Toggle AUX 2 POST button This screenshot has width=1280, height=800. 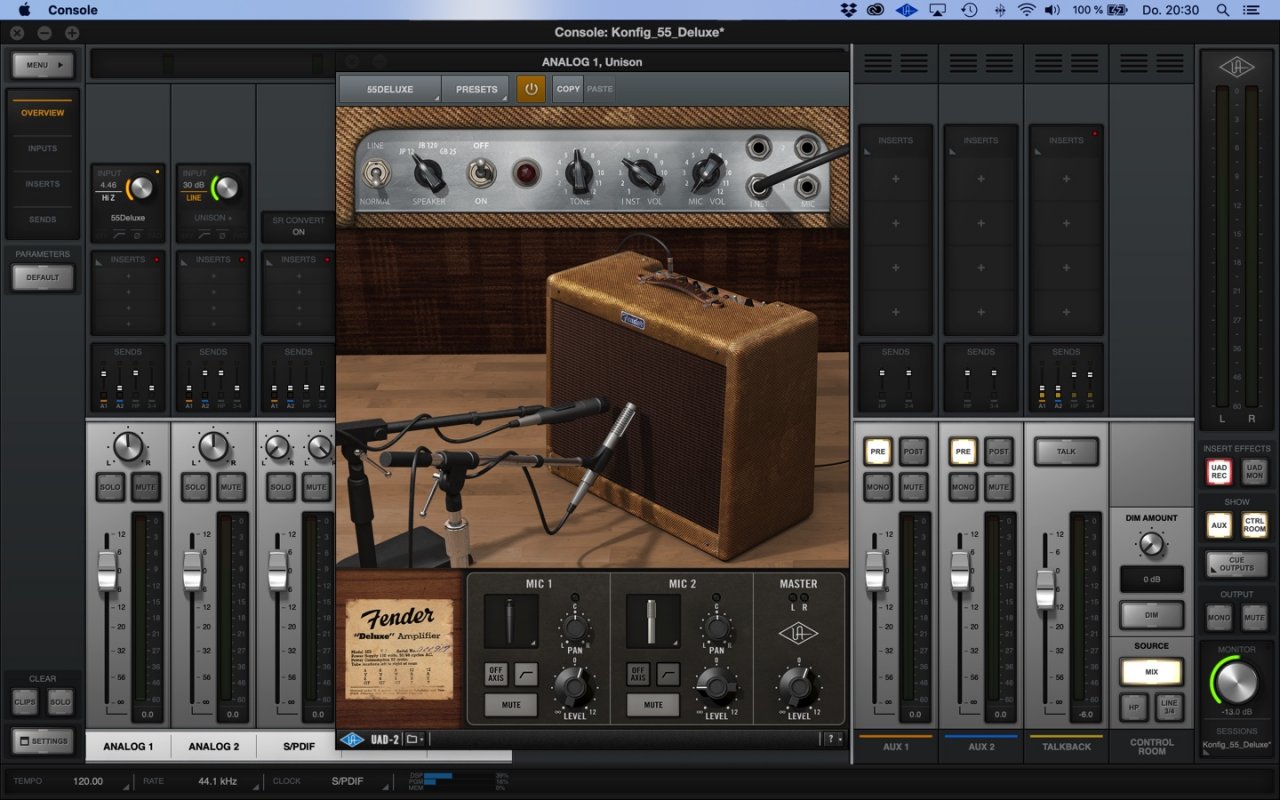click(999, 451)
